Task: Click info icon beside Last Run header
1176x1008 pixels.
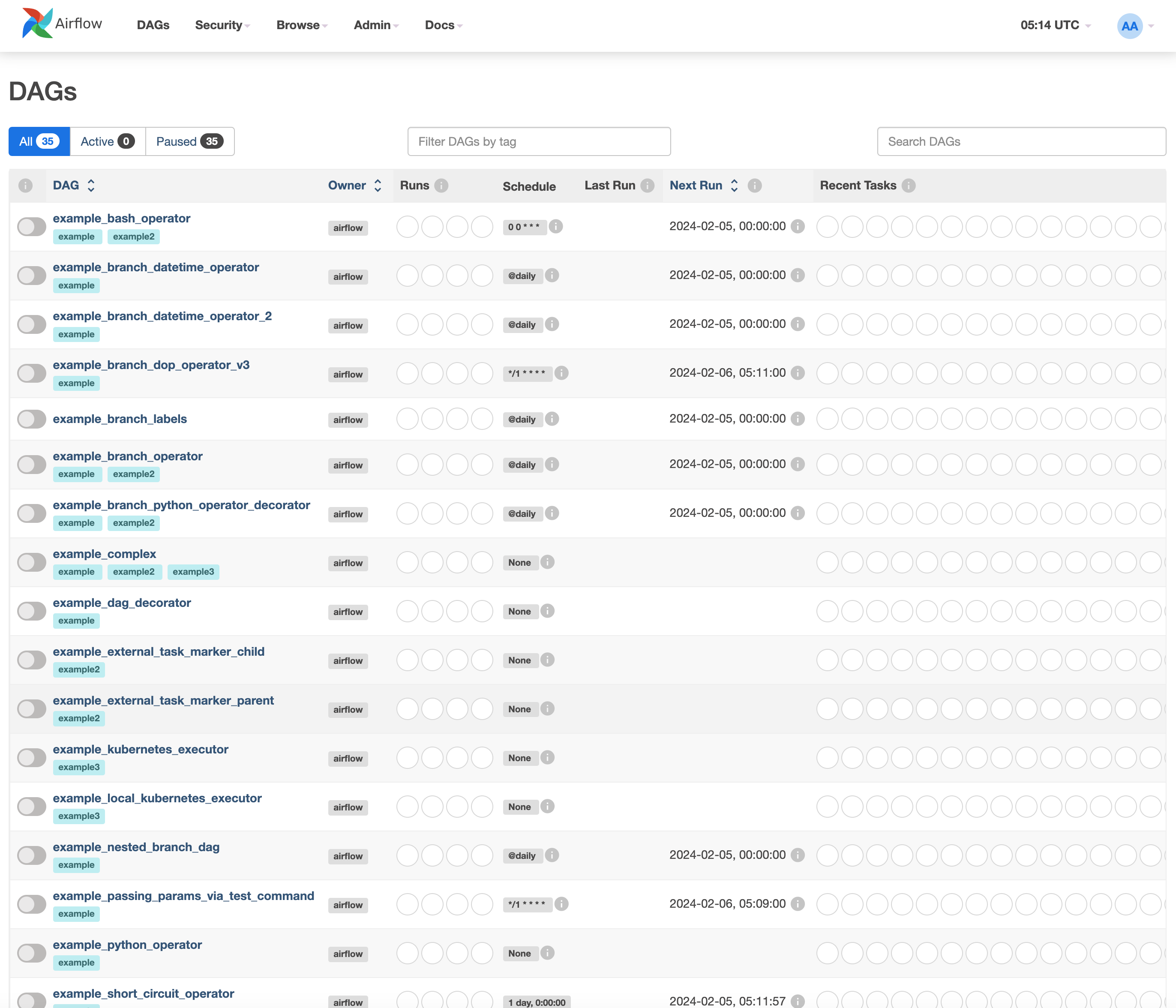Action: point(647,186)
